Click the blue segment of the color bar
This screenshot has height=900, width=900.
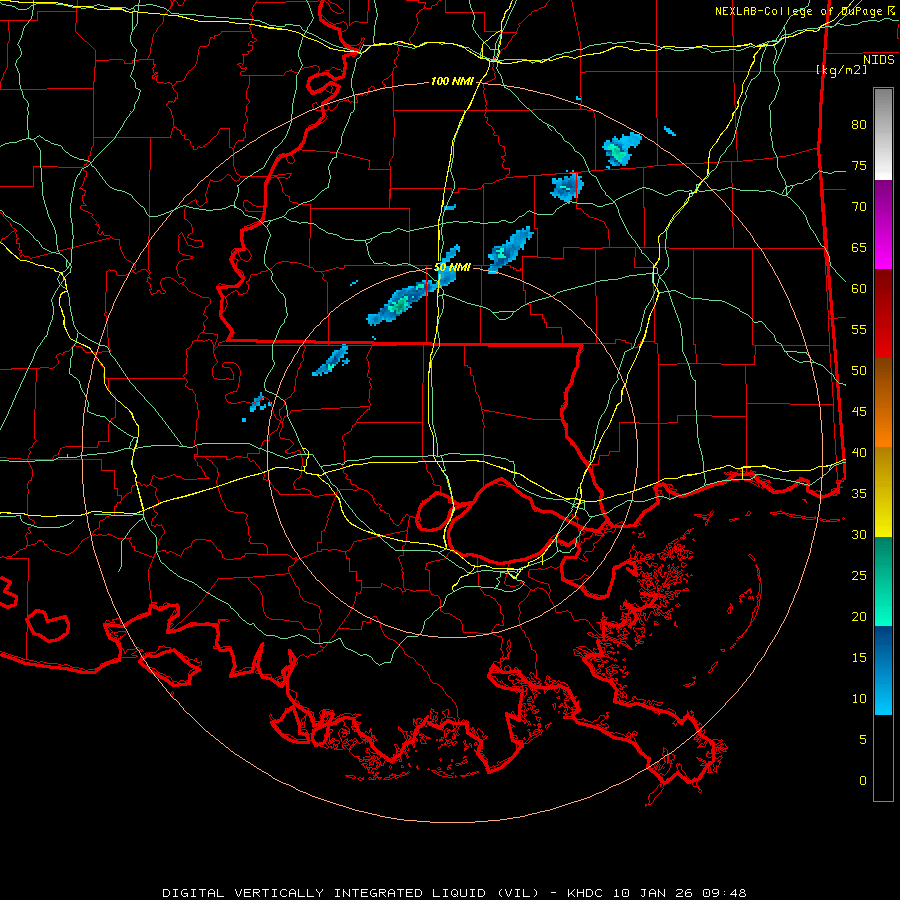883,670
